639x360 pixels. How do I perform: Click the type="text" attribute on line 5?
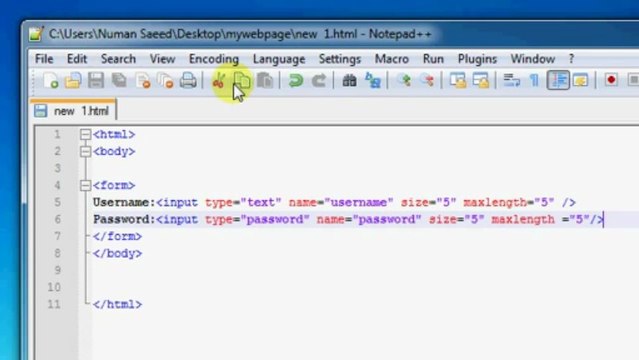(243, 202)
